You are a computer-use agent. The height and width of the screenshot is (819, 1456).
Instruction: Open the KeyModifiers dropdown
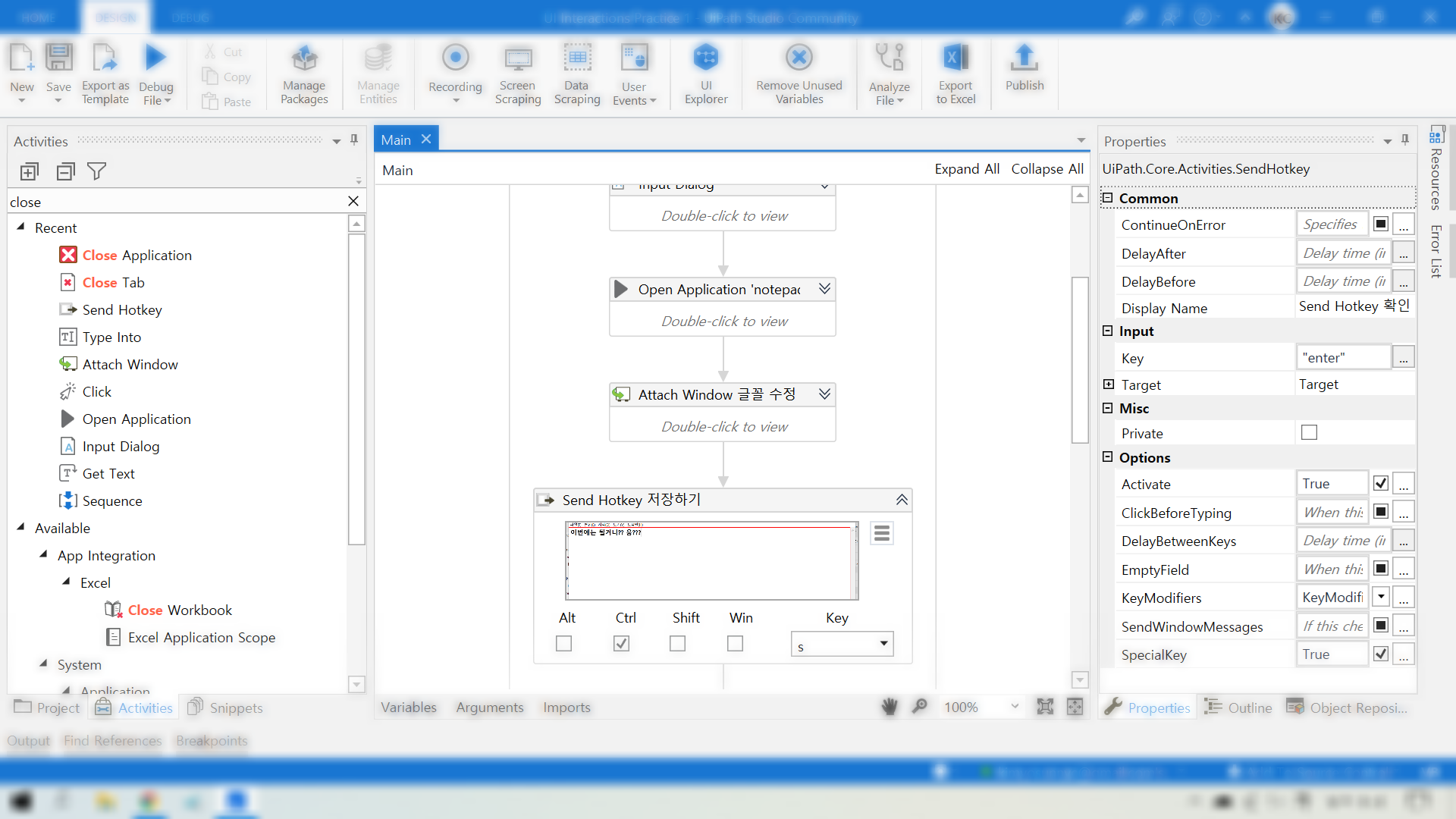[1381, 597]
